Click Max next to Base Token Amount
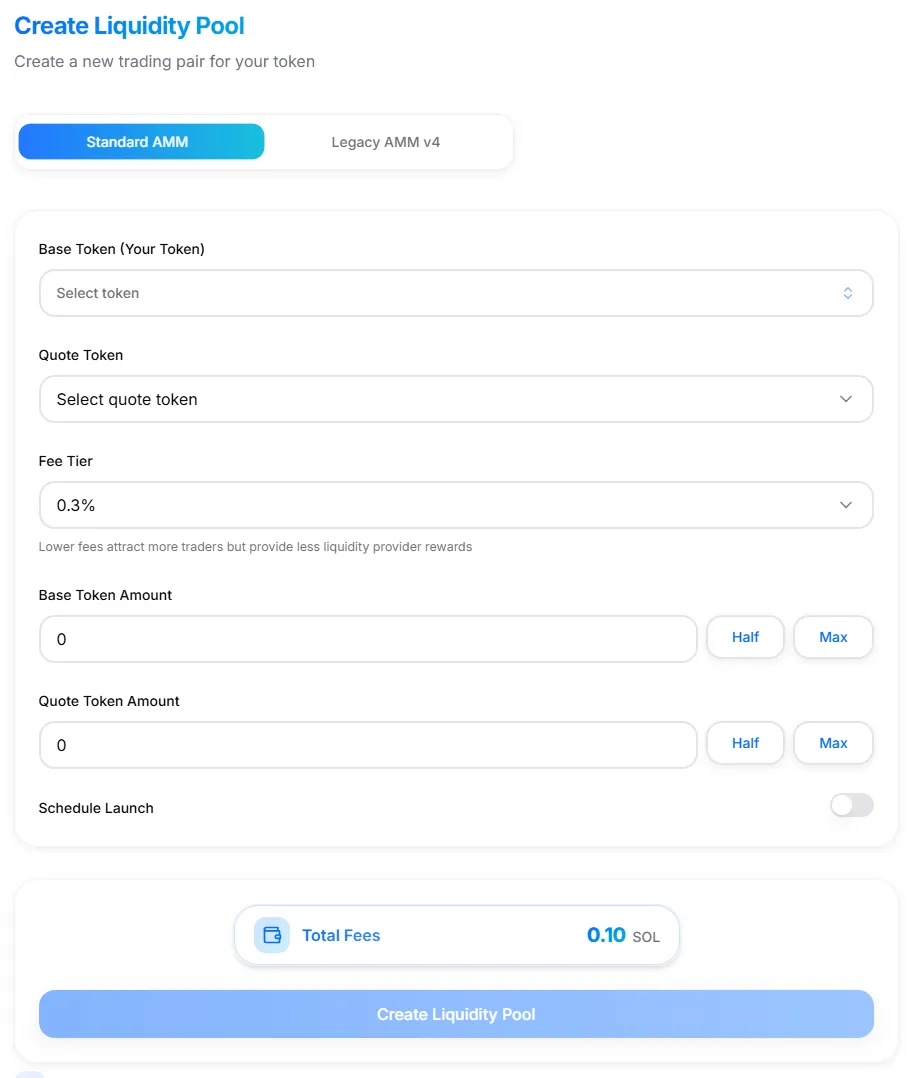Screen dimensions: 915x1078 tap(833, 637)
